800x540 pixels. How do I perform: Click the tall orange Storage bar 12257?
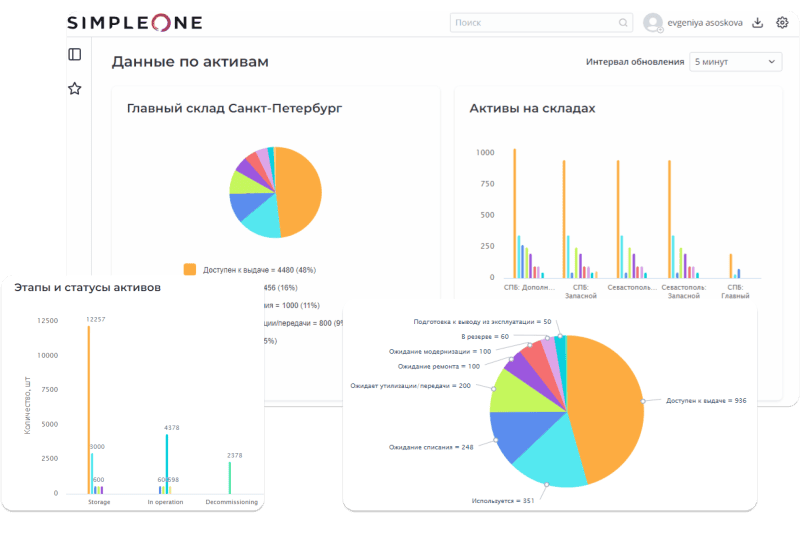click(x=89, y=410)
